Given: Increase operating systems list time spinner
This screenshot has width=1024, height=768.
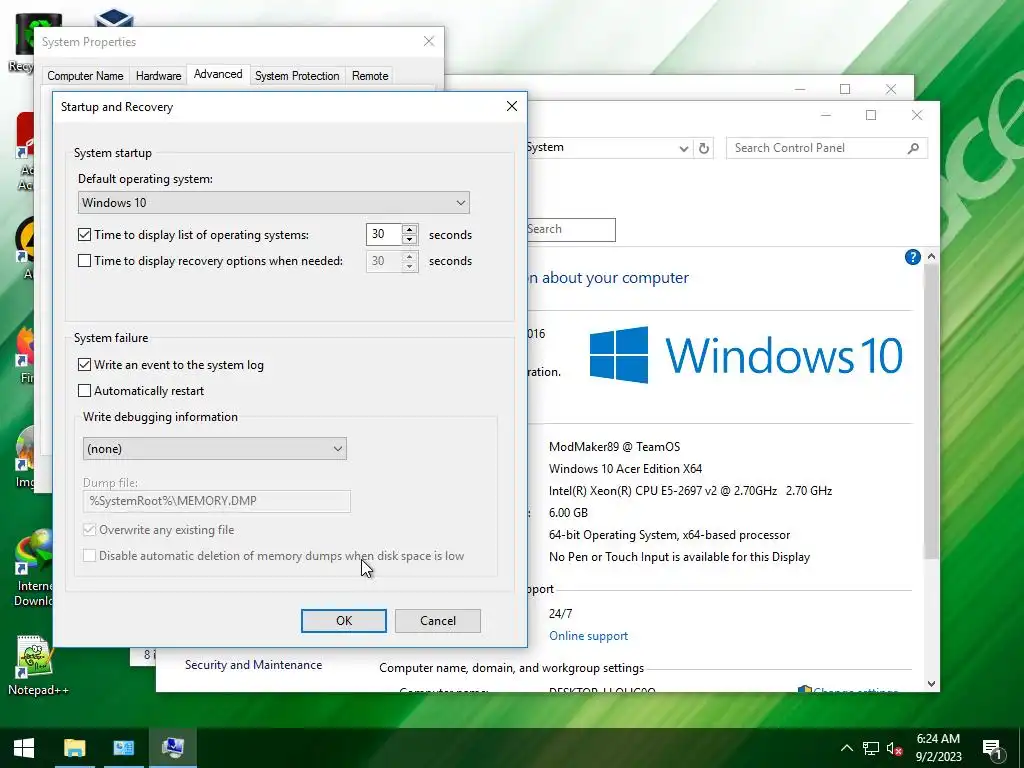Looking at the screenshot, I should pos(409,229).
